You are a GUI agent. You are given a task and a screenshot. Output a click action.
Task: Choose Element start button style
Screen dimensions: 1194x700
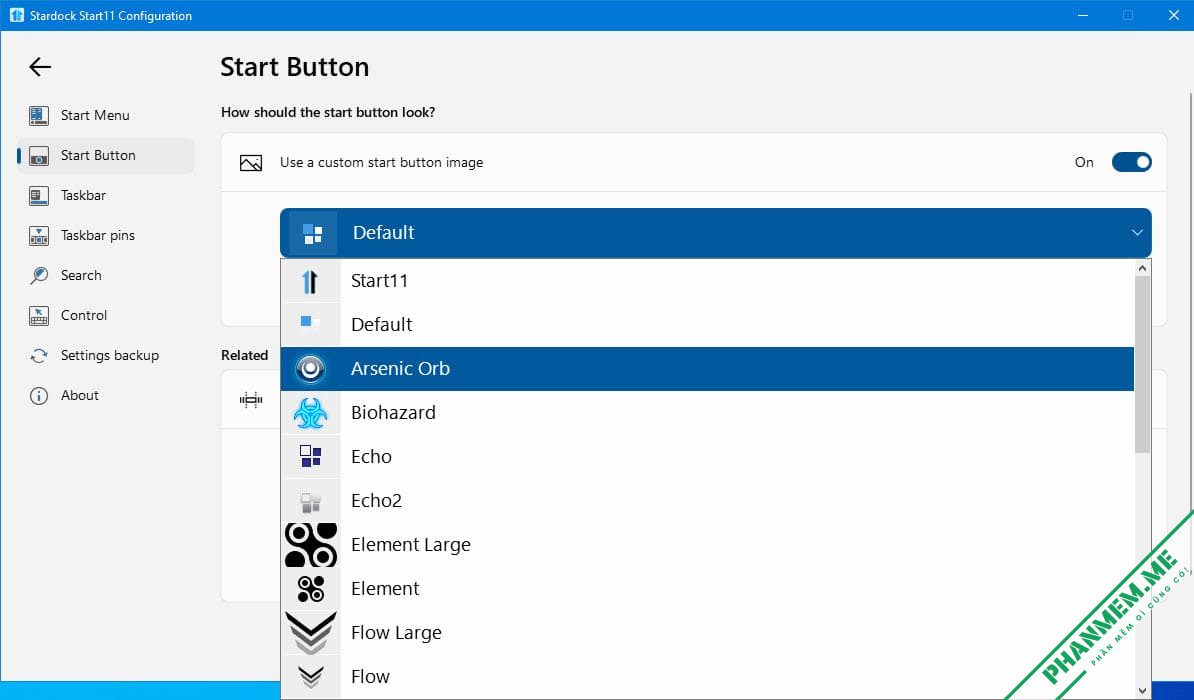[707, 589]
